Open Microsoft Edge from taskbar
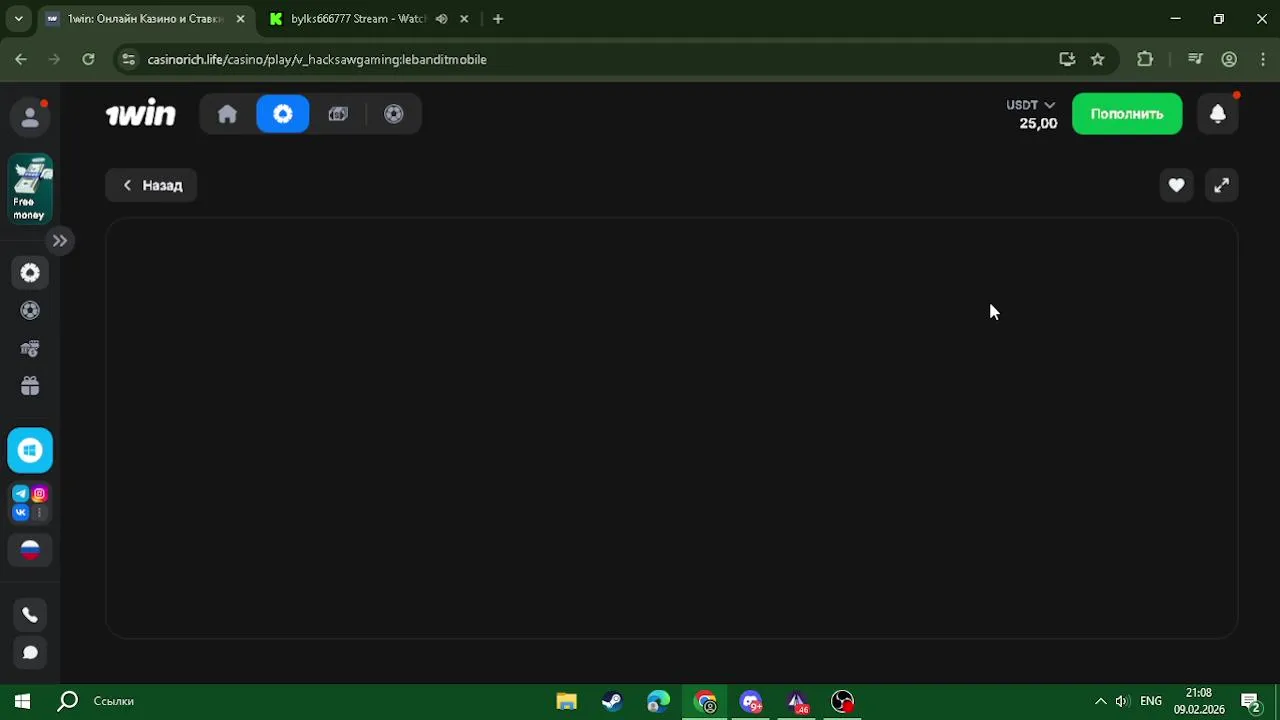1280x720 pixels. pyautogui.click(x=658, y=702)
